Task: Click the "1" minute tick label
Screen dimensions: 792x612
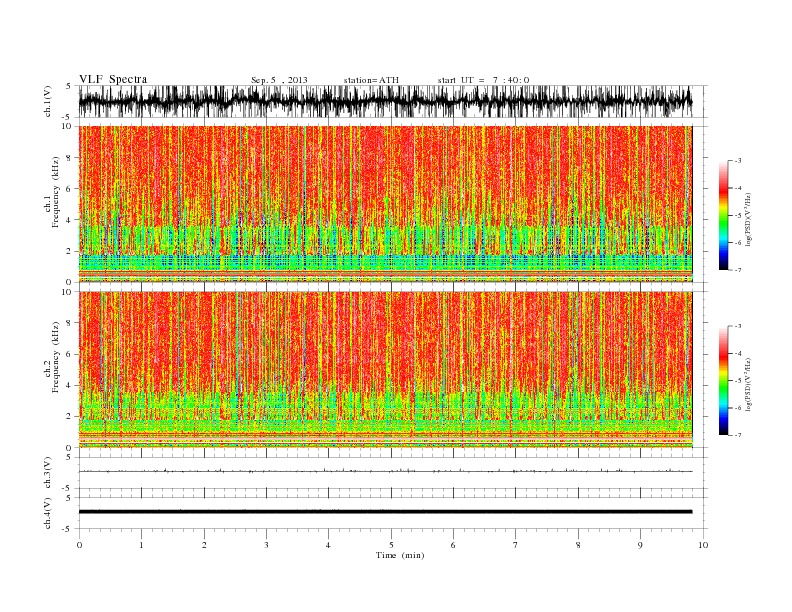Action: tap(141, 545)
